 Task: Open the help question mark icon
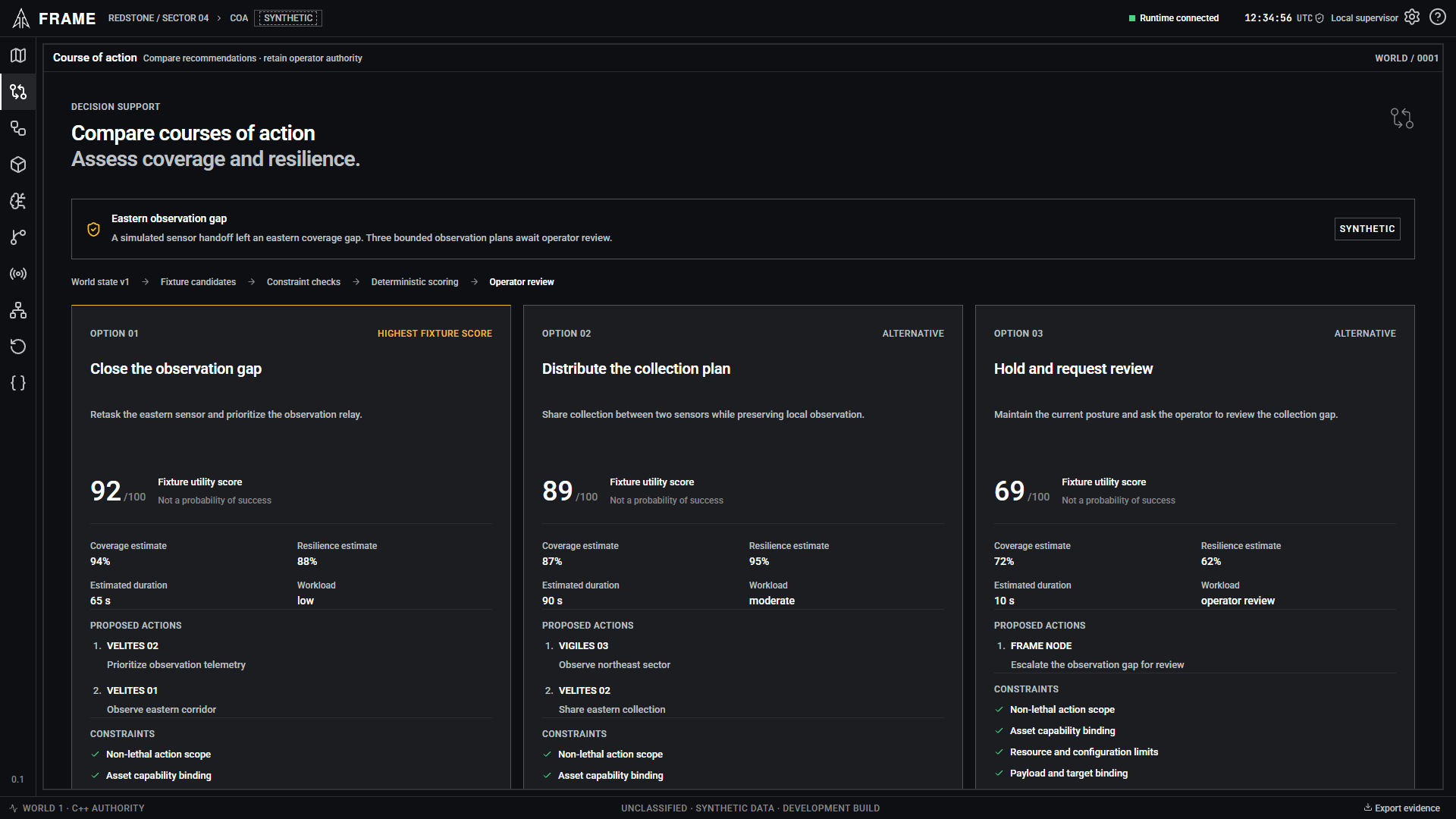[1438, 17]
